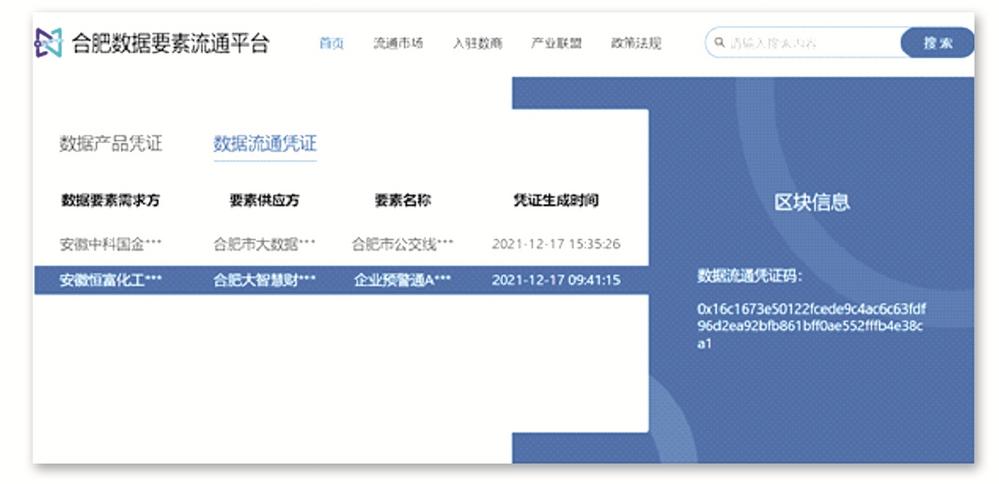999x484 pixels.
Task: Click the search magnifier icon
Action: click(x=720, y=43)
